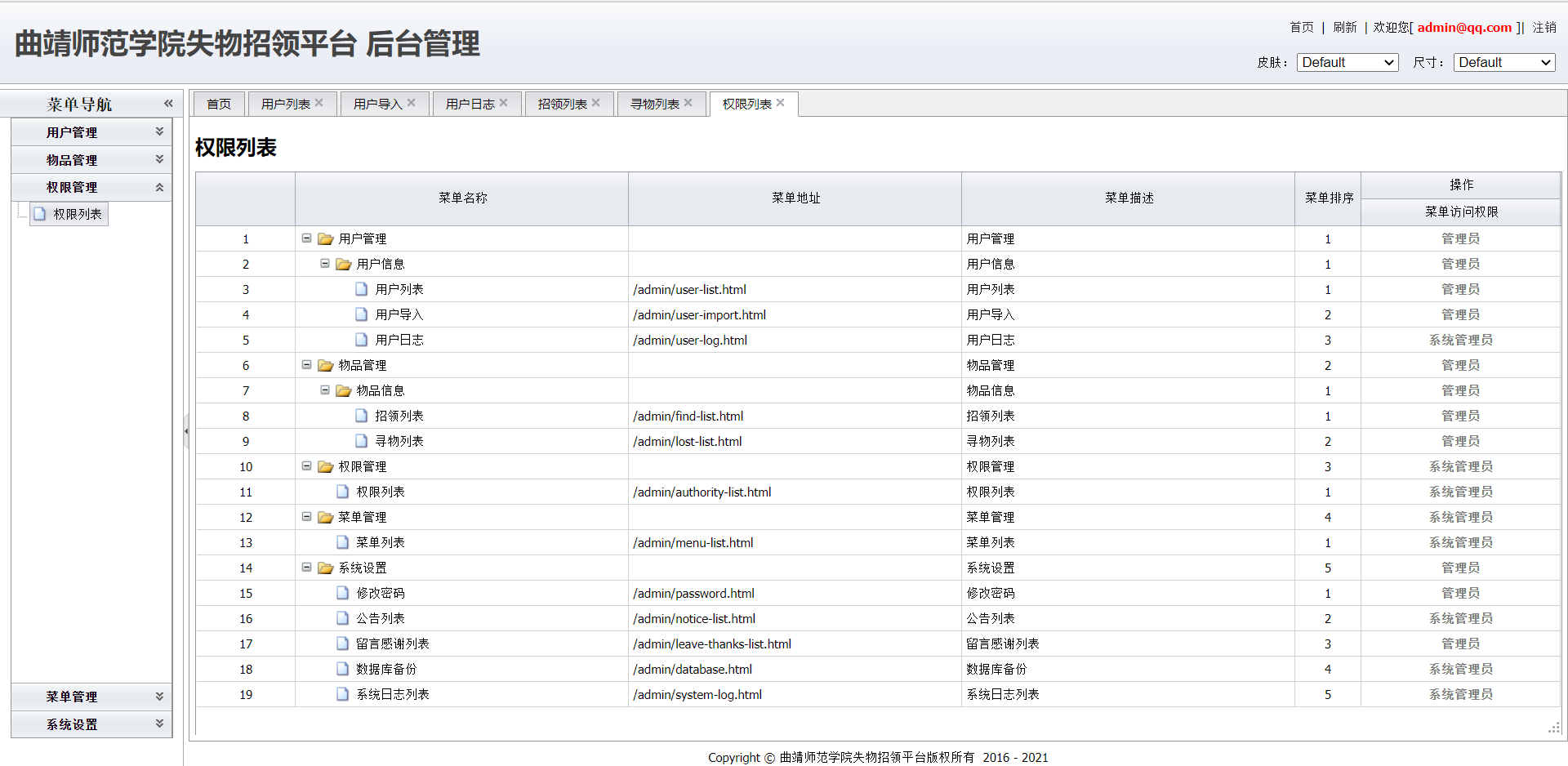The width and height of the screenshot is (1568, 766).
Task: Close the 用户列表 tab
Action: click(x=319, y=103)
